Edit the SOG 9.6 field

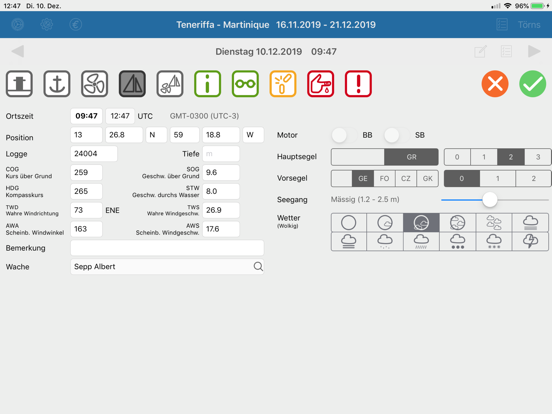[x=221, y=172]
